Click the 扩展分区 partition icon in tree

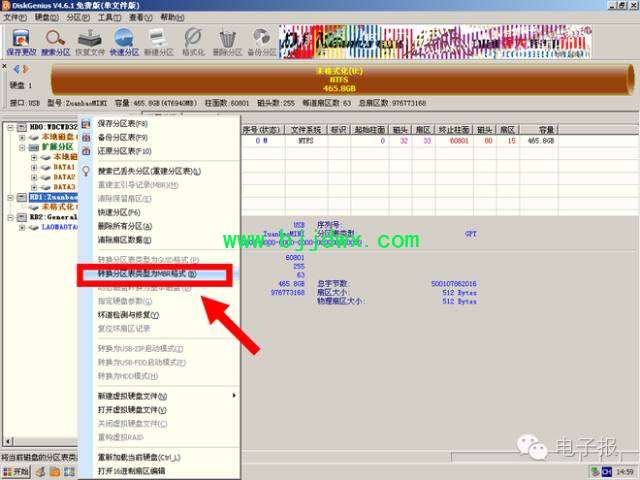click(34, 147)
